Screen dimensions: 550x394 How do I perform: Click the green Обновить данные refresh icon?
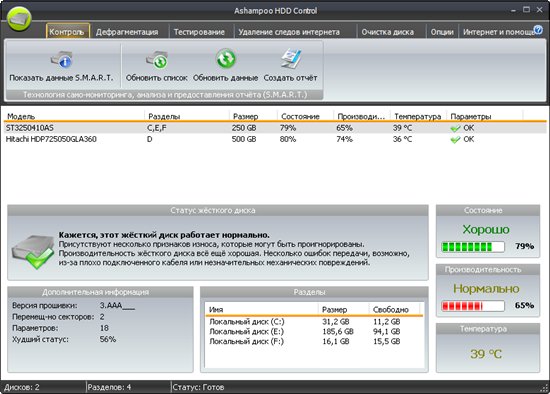(x=226, y=59)
